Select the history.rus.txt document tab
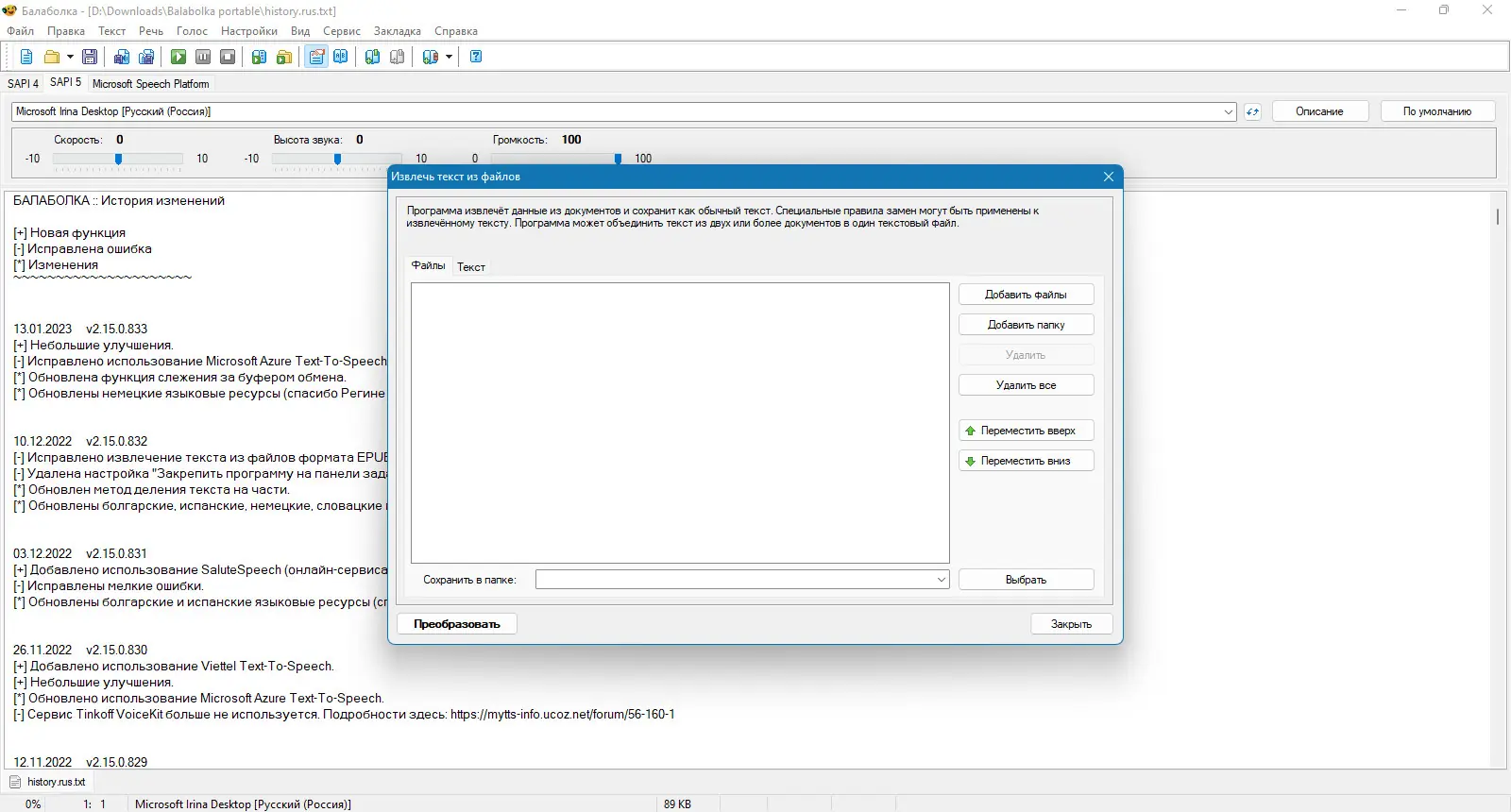Image resolution: width=1511 pixels, height=812 pixels. [47, 782]
